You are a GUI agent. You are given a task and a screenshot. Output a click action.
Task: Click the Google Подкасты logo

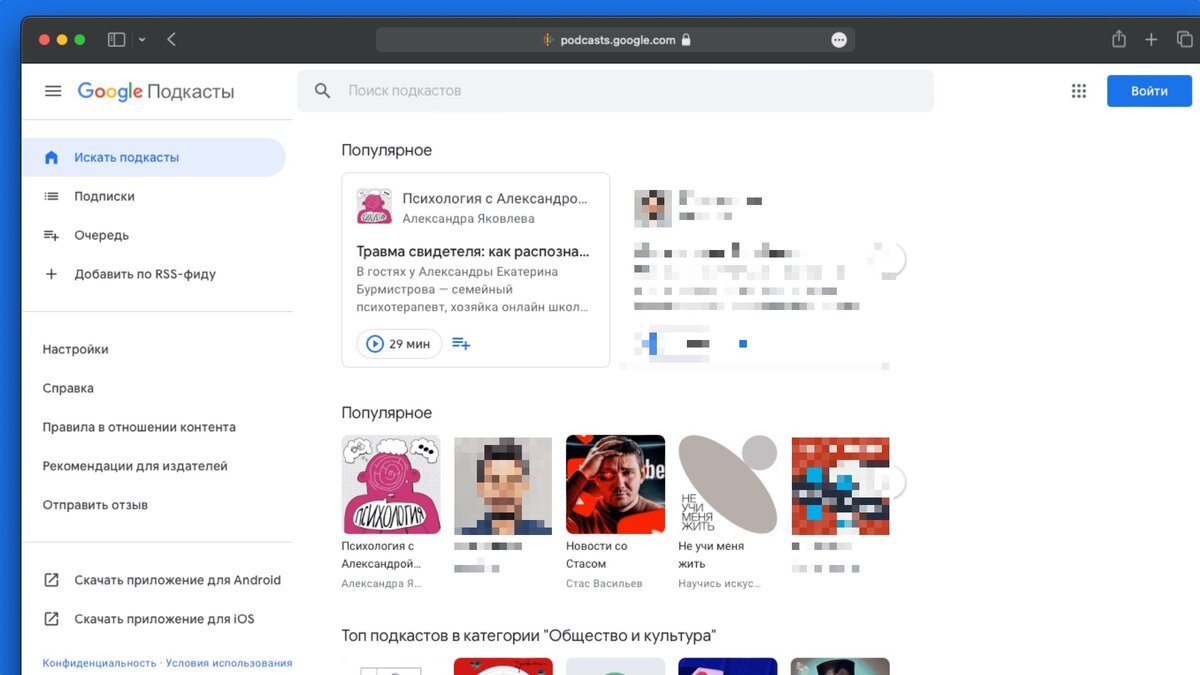pos(156,92)
